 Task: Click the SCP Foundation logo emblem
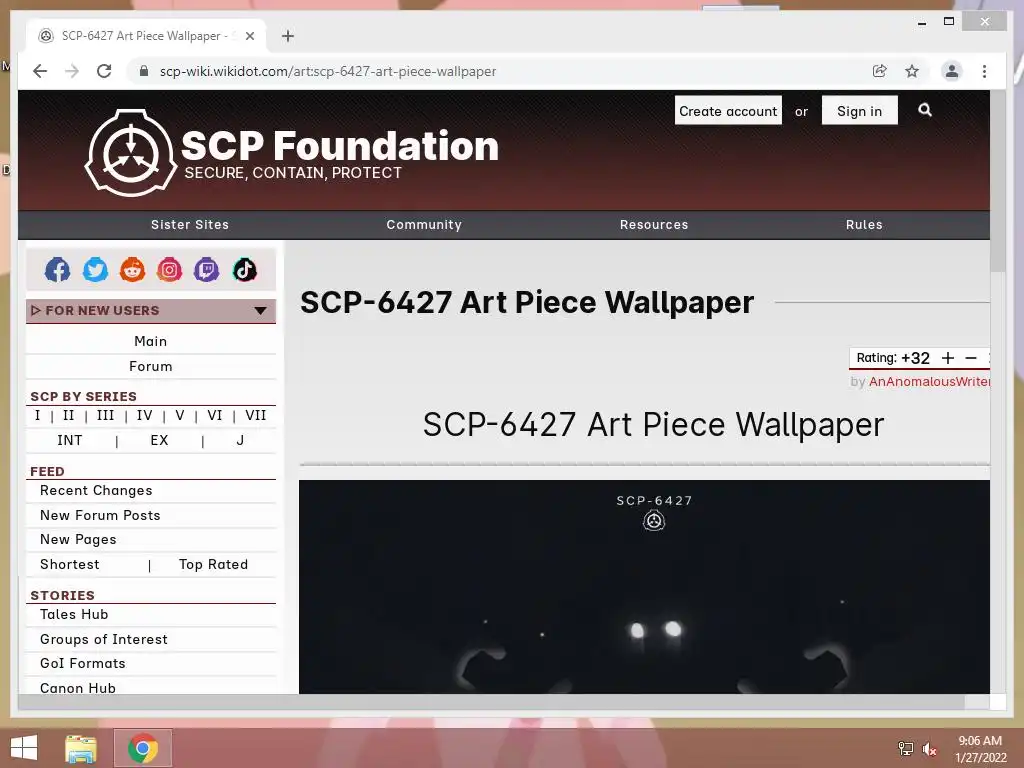point(131,153)
